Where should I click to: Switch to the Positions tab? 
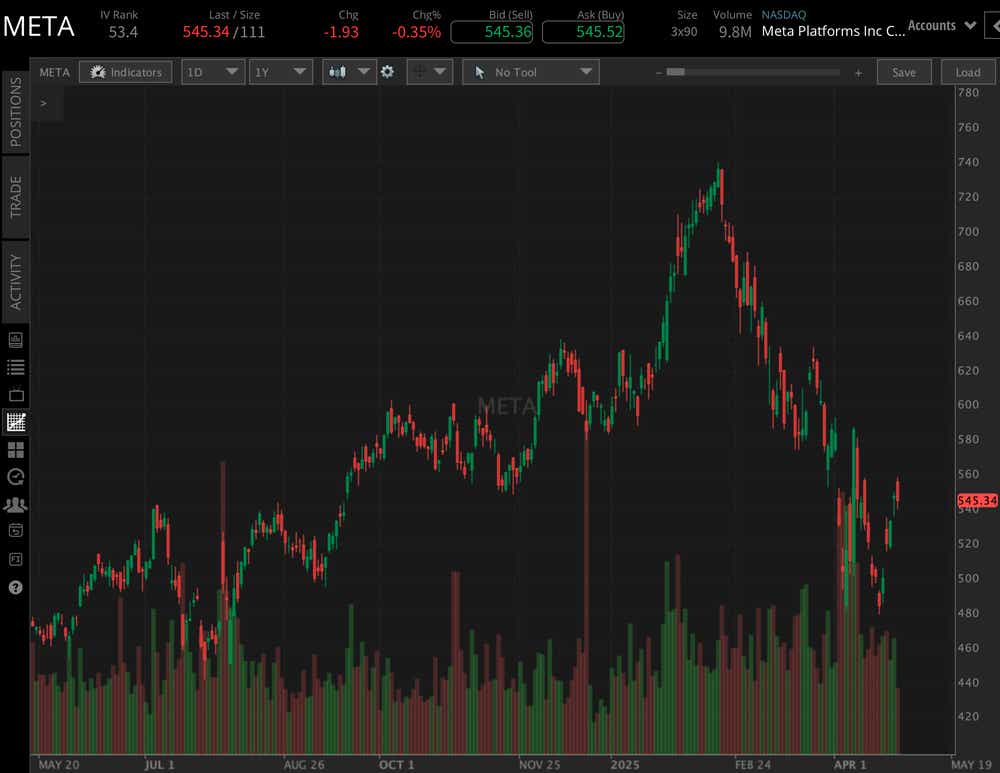tap(15, 112)
